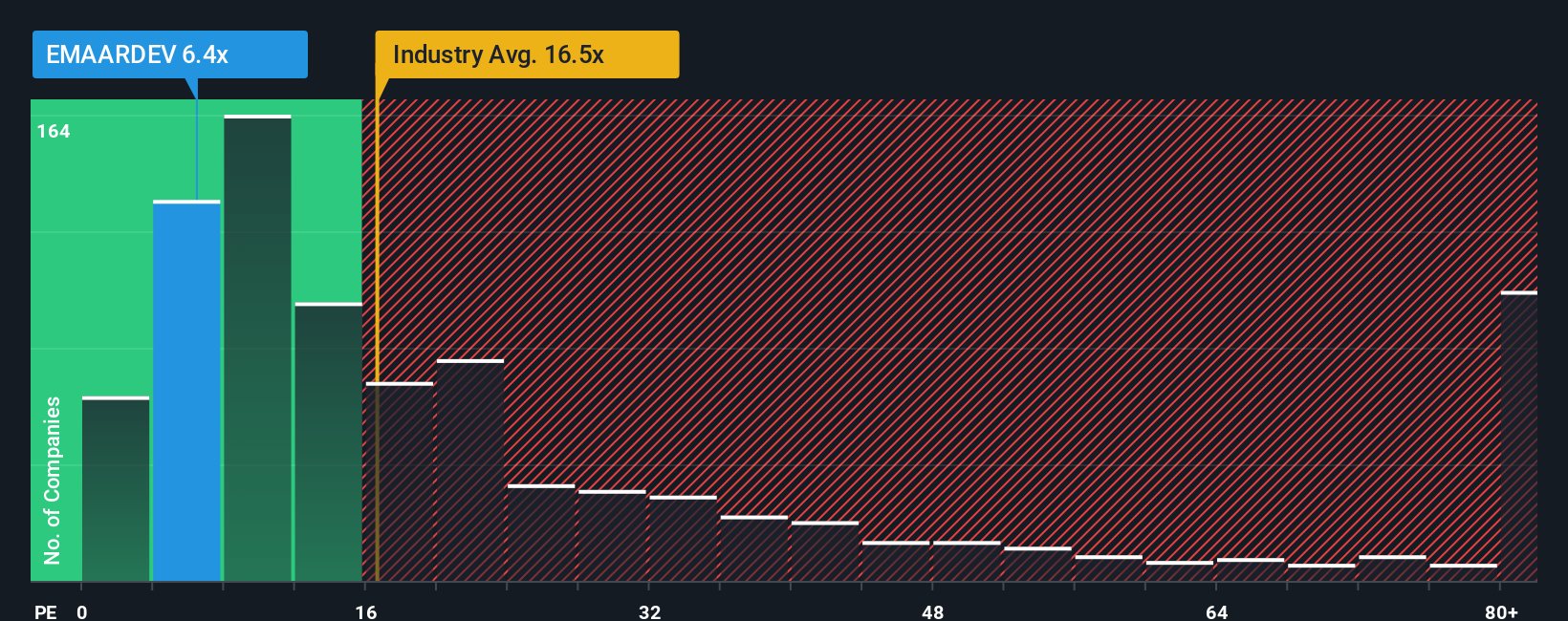The height and width of the screenshot is (621, 1568).
Task: Select the bar just after PE 20 in red zone
Action: tap(470, 470)
